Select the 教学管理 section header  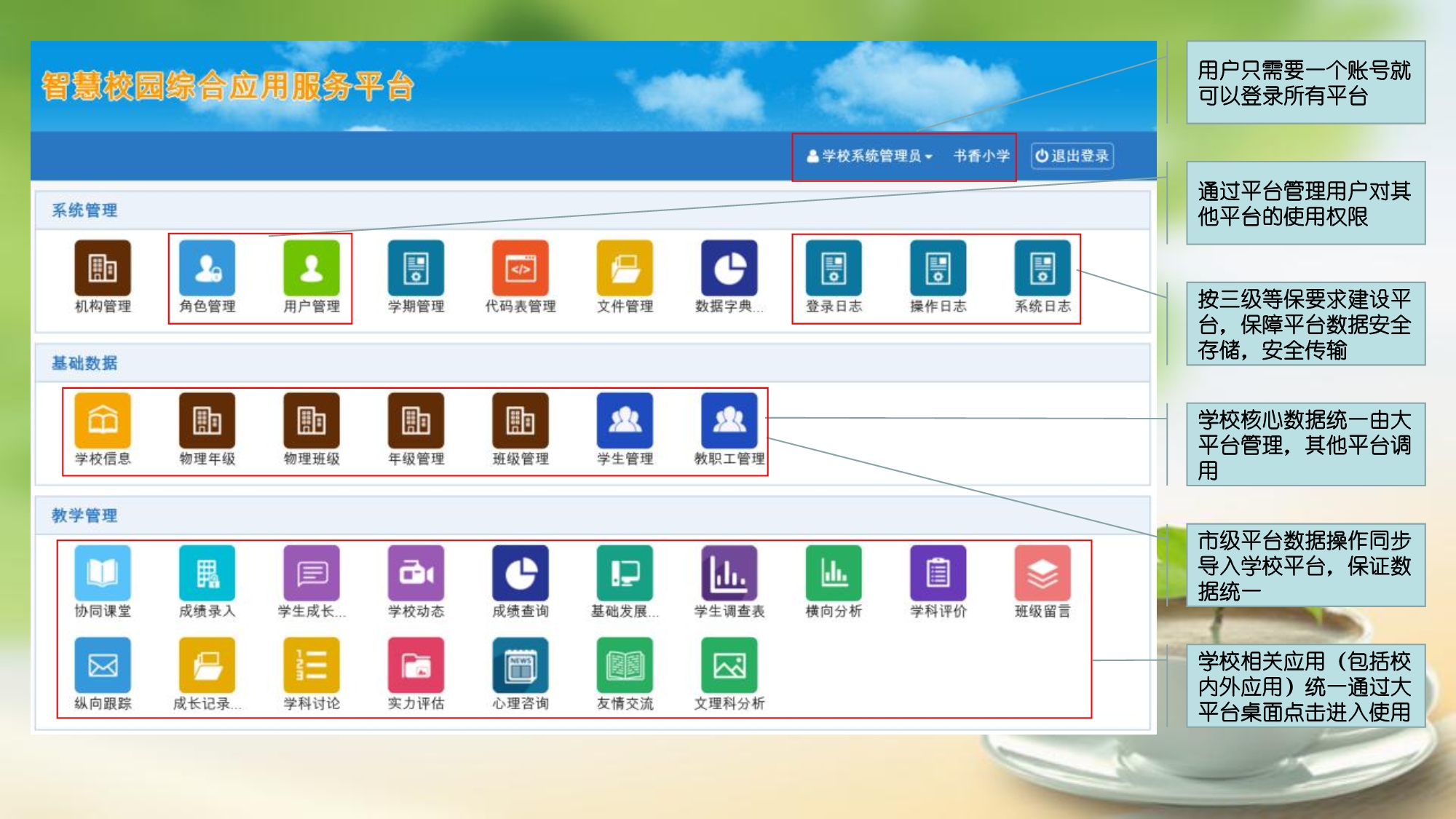pos(84,515)
